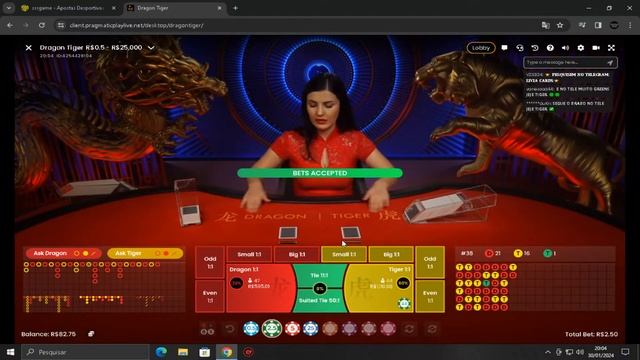Bookmark page with the star icon
Viewport: 640px width, 360px height.
[560, 25]
